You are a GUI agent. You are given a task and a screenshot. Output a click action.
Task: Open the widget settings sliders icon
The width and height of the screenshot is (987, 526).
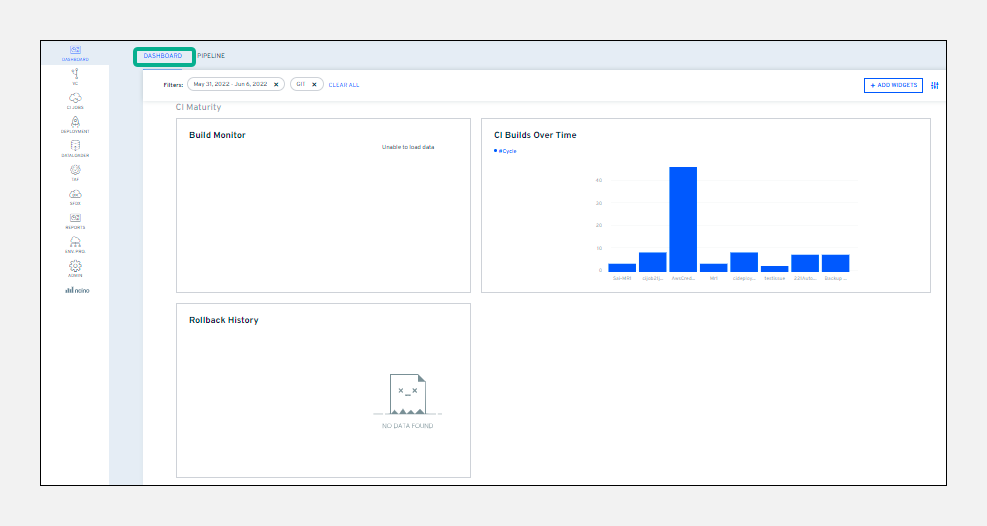(935, 86)
